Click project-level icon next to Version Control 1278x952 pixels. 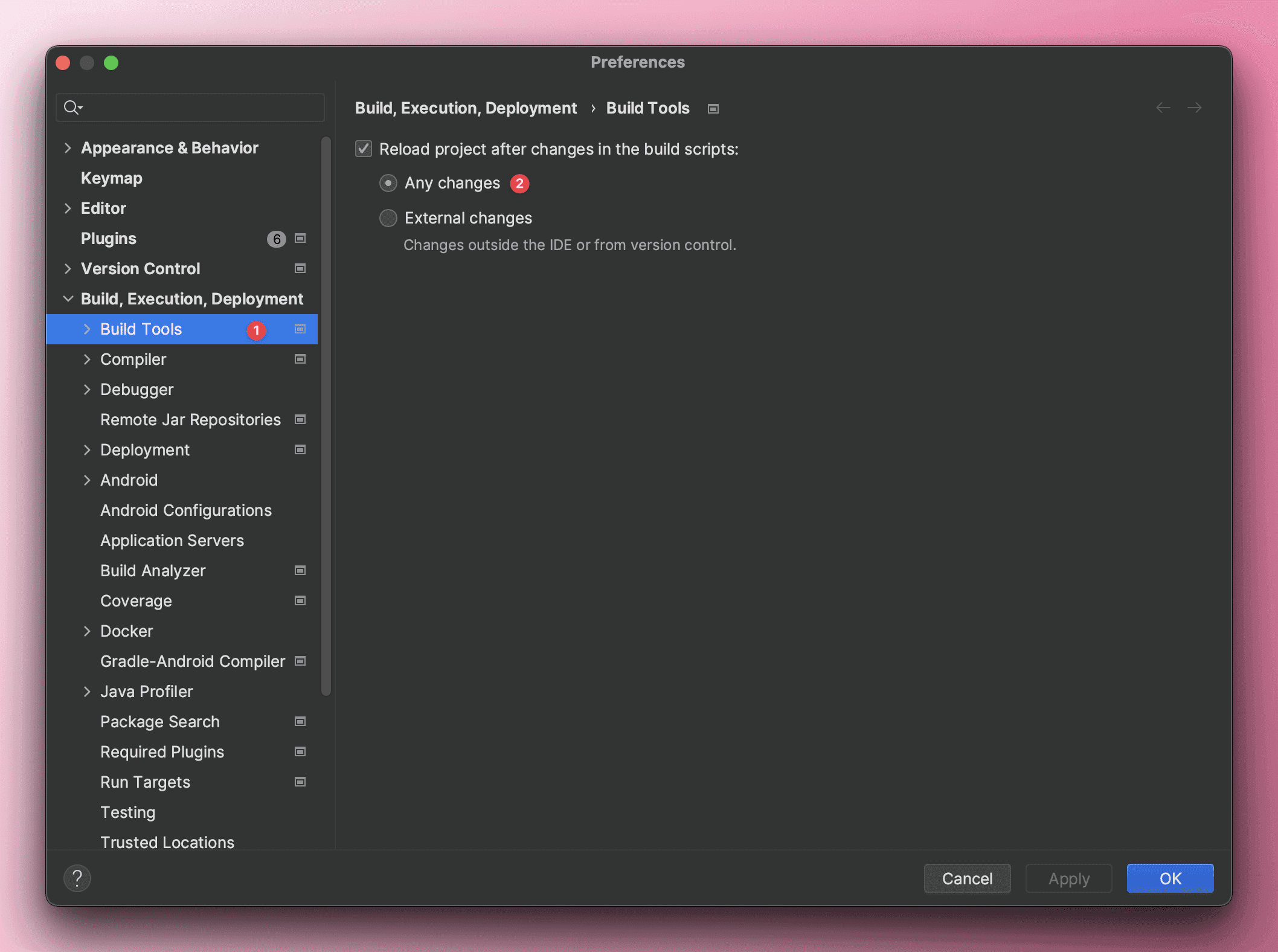300,269
